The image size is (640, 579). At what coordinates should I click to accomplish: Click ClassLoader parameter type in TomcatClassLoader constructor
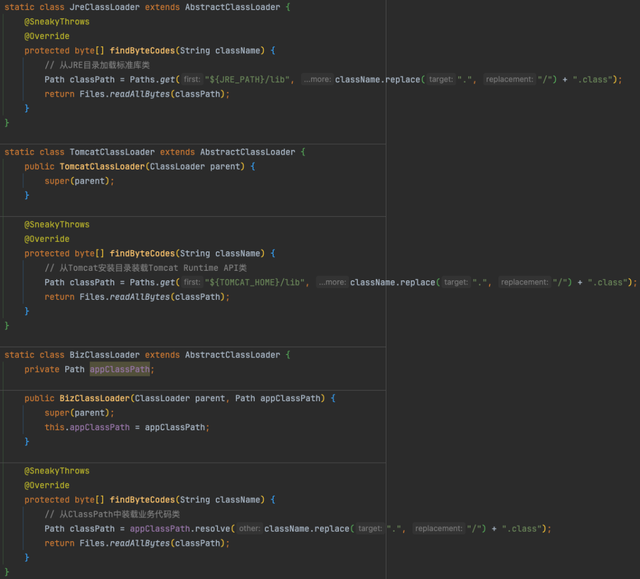tap(177, 166)
